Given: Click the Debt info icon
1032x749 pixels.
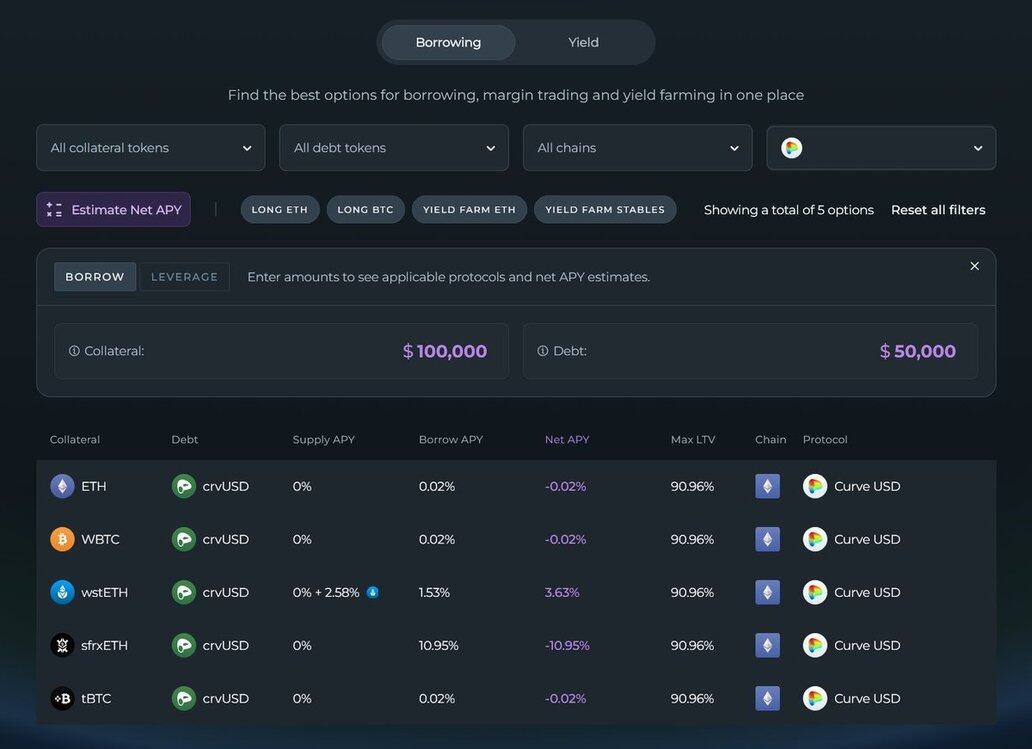Looking at the screenshot, I should pyautogui.click(x=543, y=351).
